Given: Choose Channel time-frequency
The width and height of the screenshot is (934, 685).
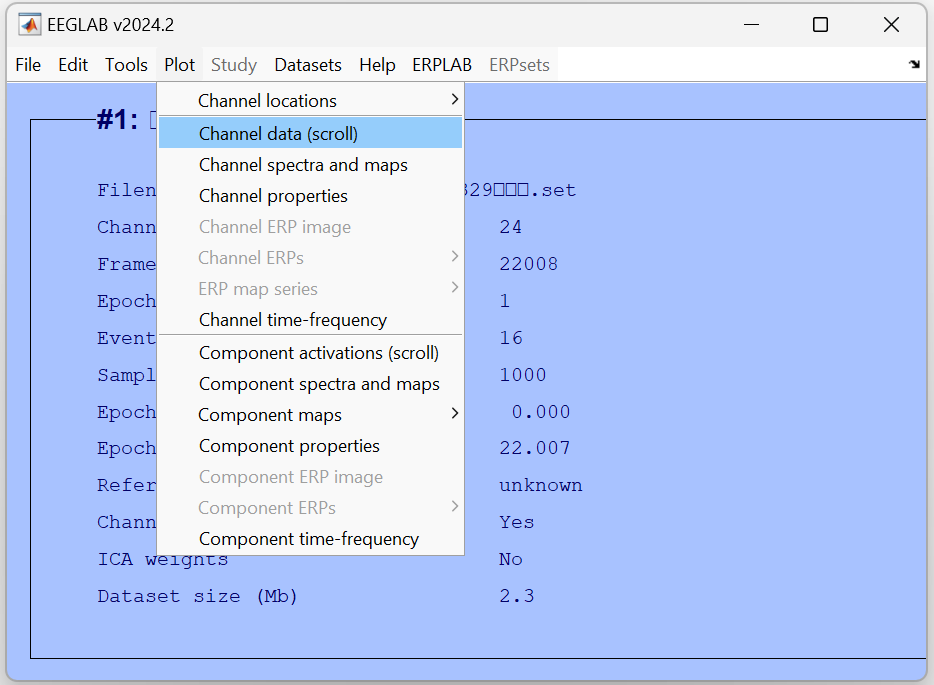Looking at the screenshot, I should [x=310, y=319].
